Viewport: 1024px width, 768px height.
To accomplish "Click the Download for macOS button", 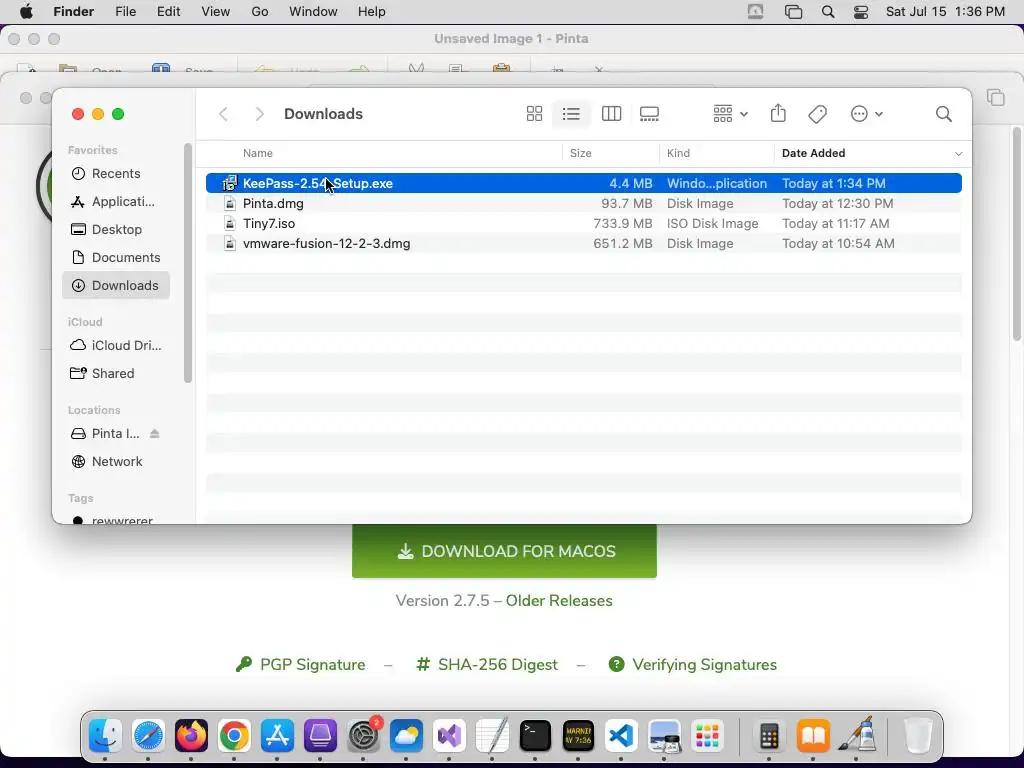I will (504, 551).
